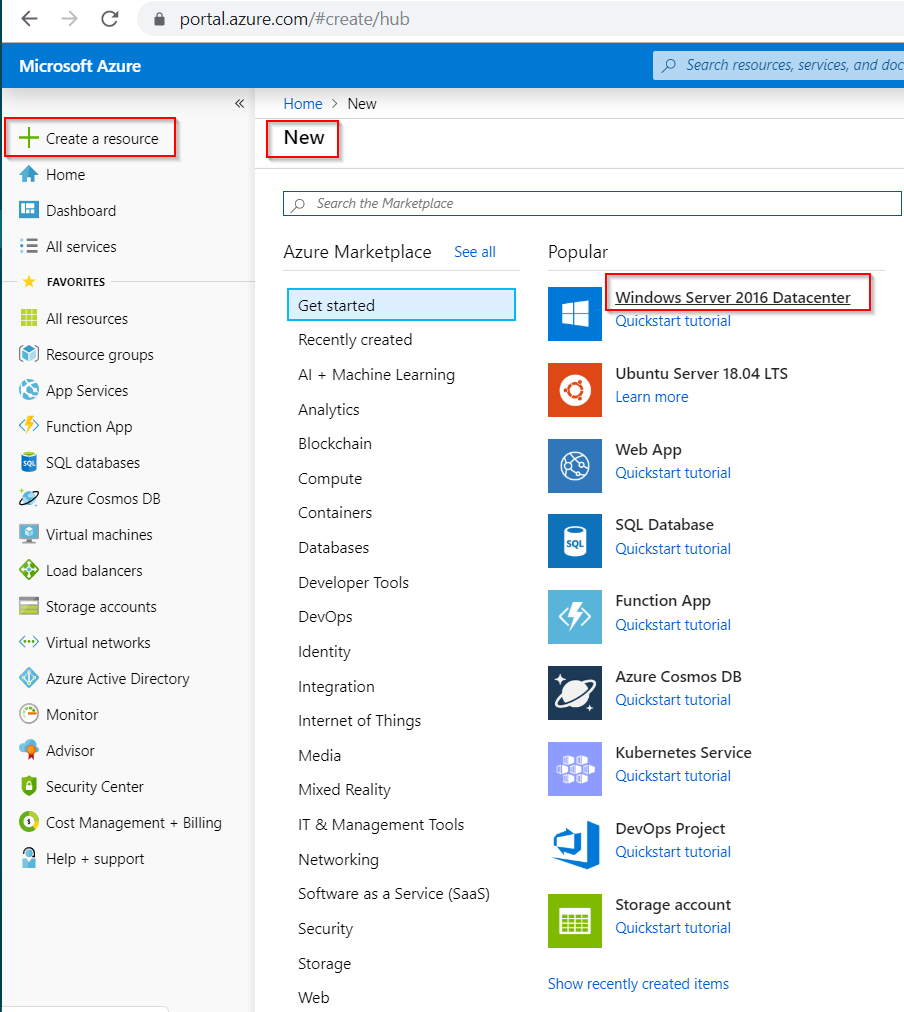
Task: Click the Dashboard icon in sidebar
Action: pyautogui.click(x=28, y=210)
